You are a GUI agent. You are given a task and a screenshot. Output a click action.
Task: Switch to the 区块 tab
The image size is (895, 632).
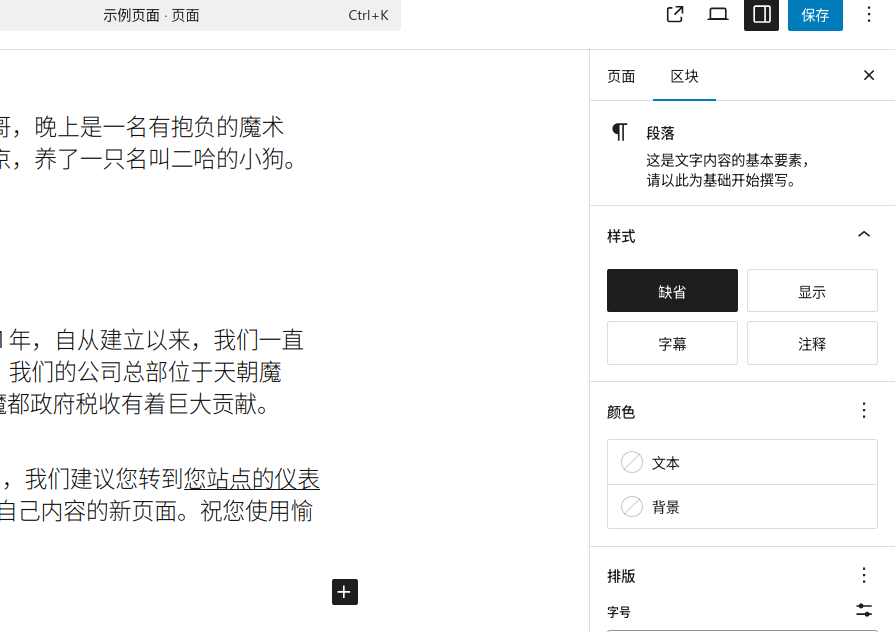(684, 77)
